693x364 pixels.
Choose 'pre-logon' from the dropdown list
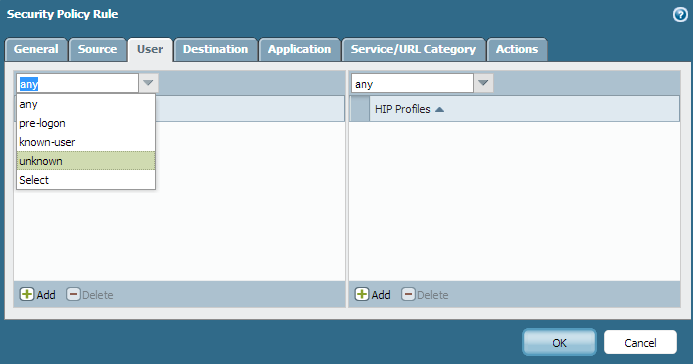click(x=86, y=123)
